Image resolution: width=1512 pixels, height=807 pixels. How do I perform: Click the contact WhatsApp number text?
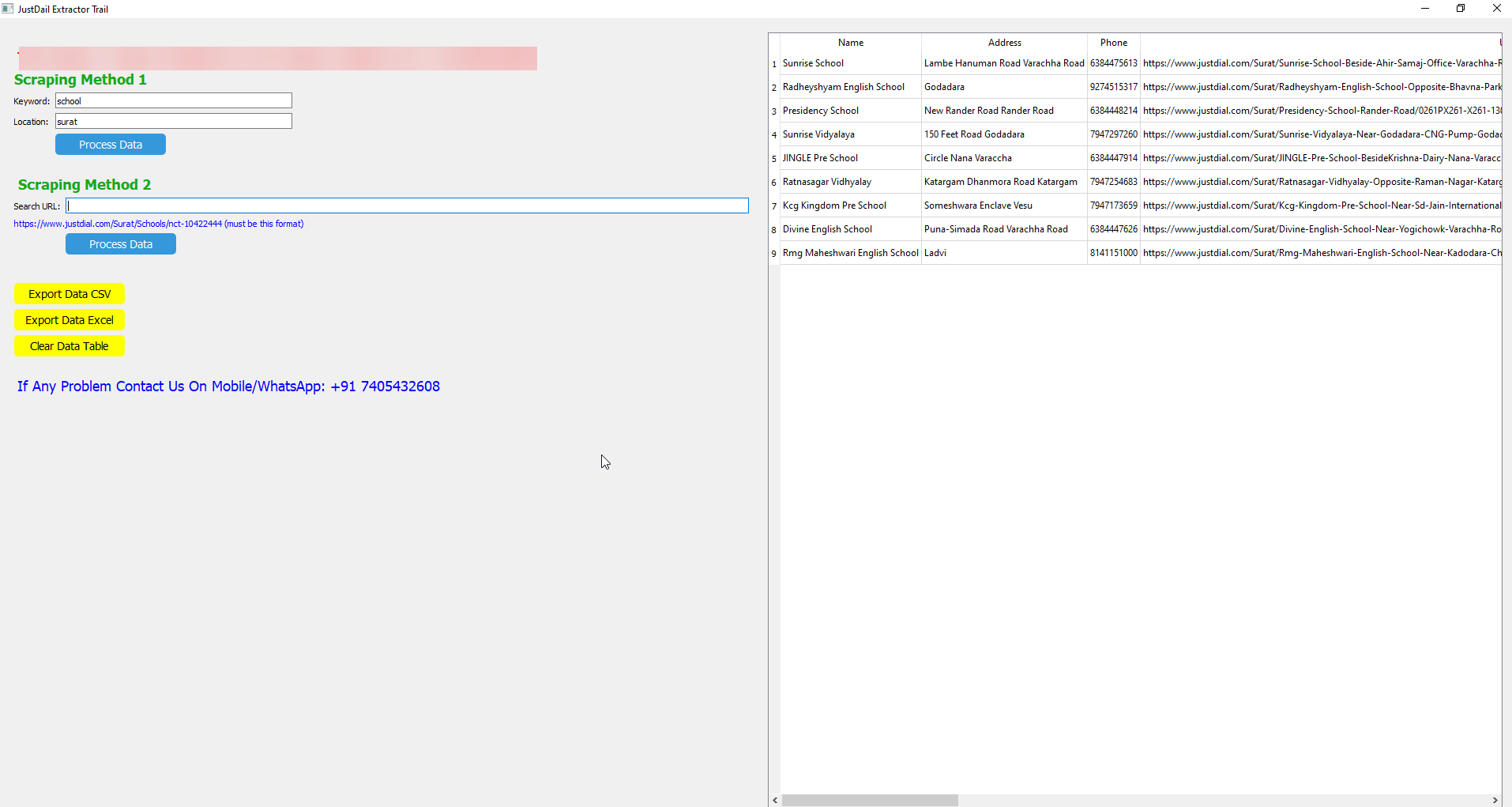[228, 387]
